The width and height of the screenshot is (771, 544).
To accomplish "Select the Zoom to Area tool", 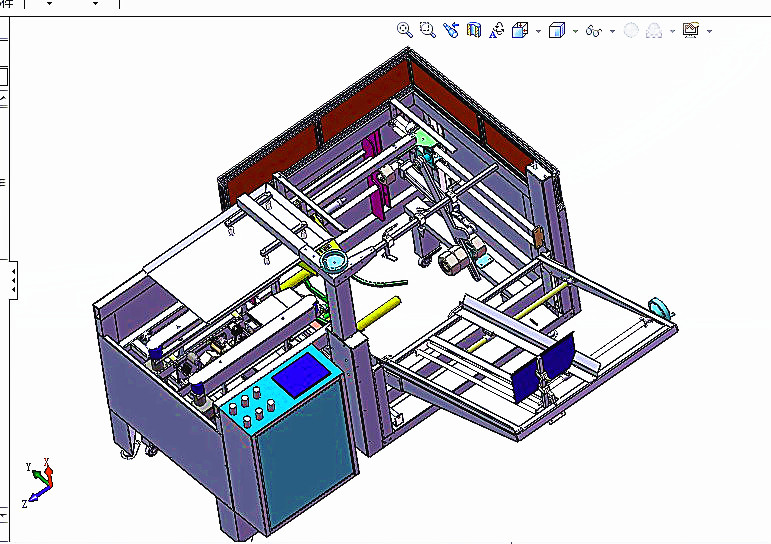I will [427, 30].
